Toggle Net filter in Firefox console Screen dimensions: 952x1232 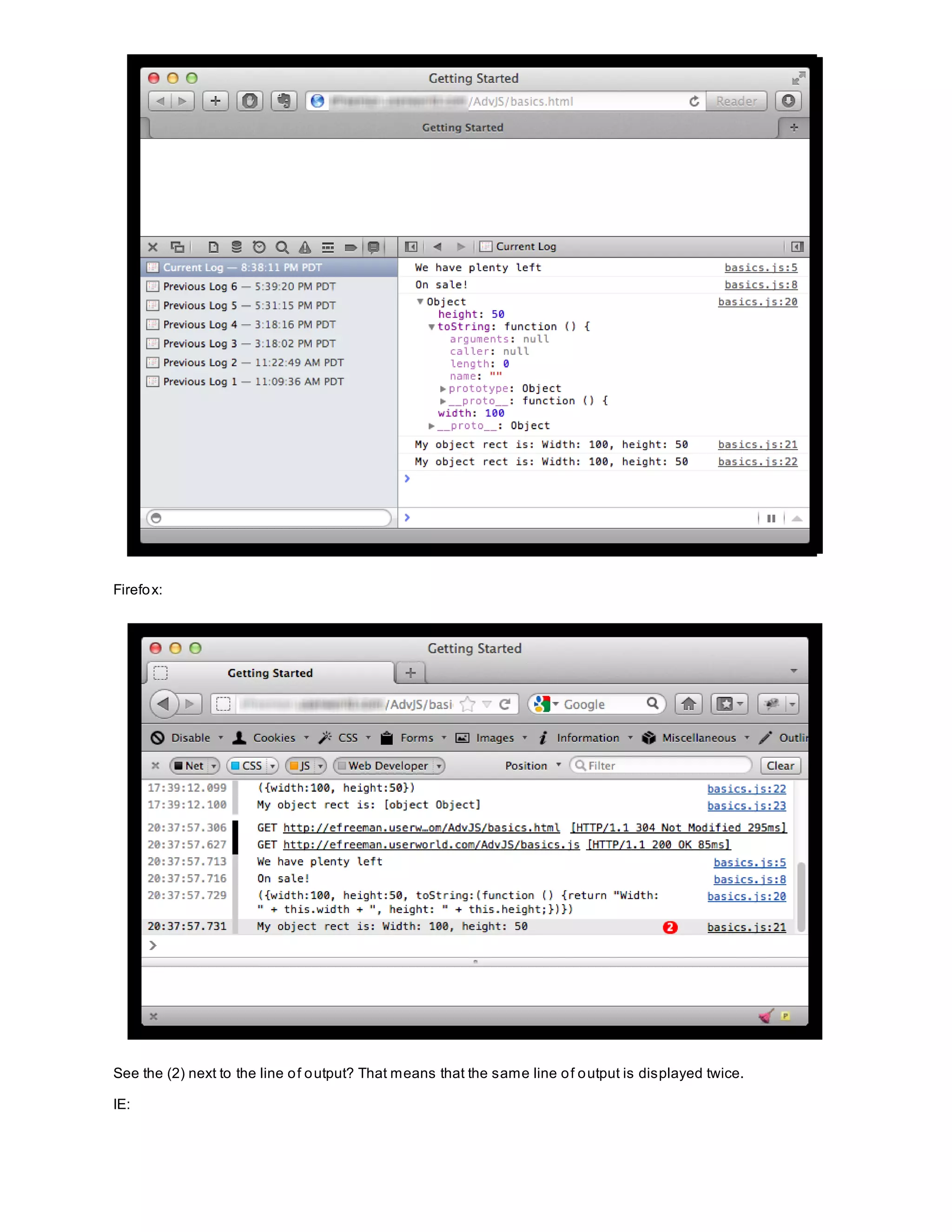pyautogui.click(x=195, y=766)
